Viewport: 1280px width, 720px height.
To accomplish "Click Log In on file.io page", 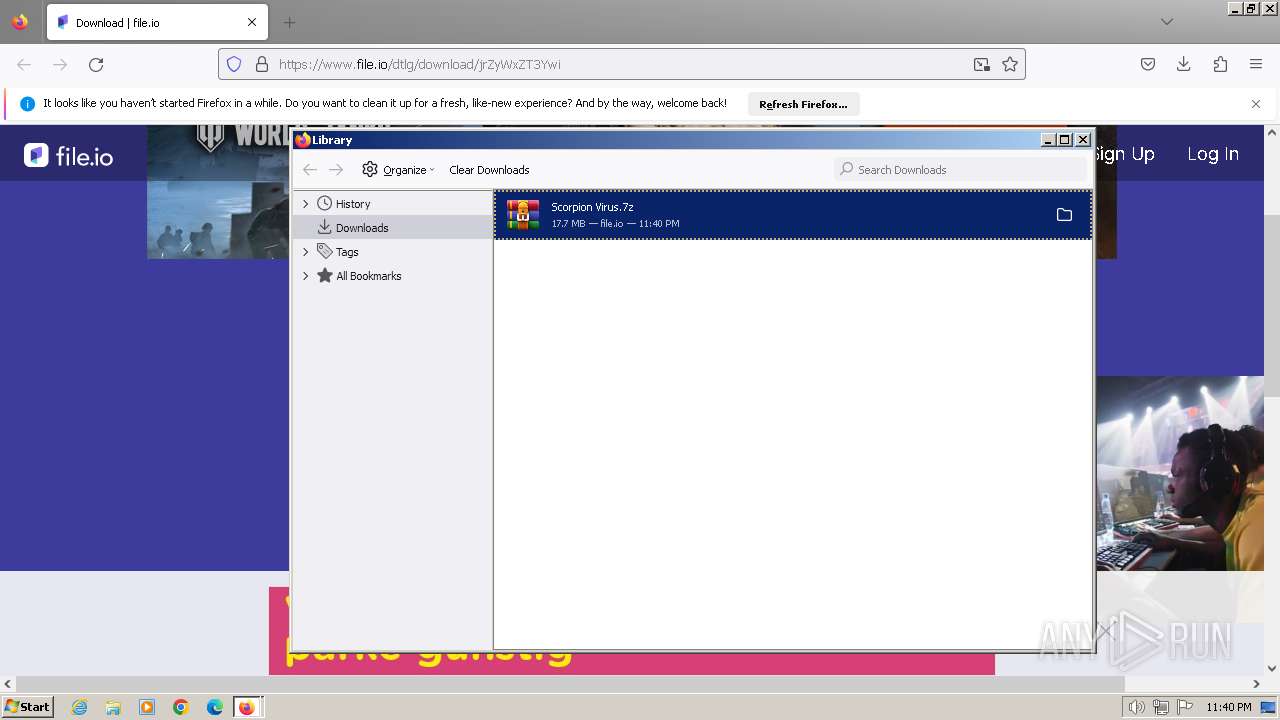I will 1213,154.
